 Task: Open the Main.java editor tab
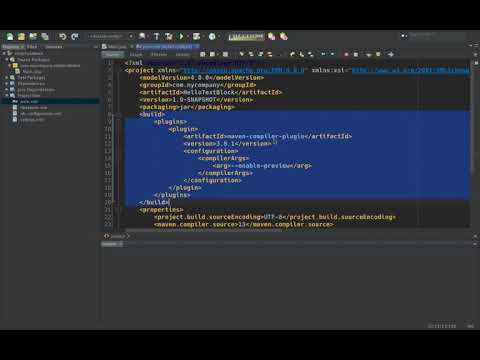pos(114,47)
